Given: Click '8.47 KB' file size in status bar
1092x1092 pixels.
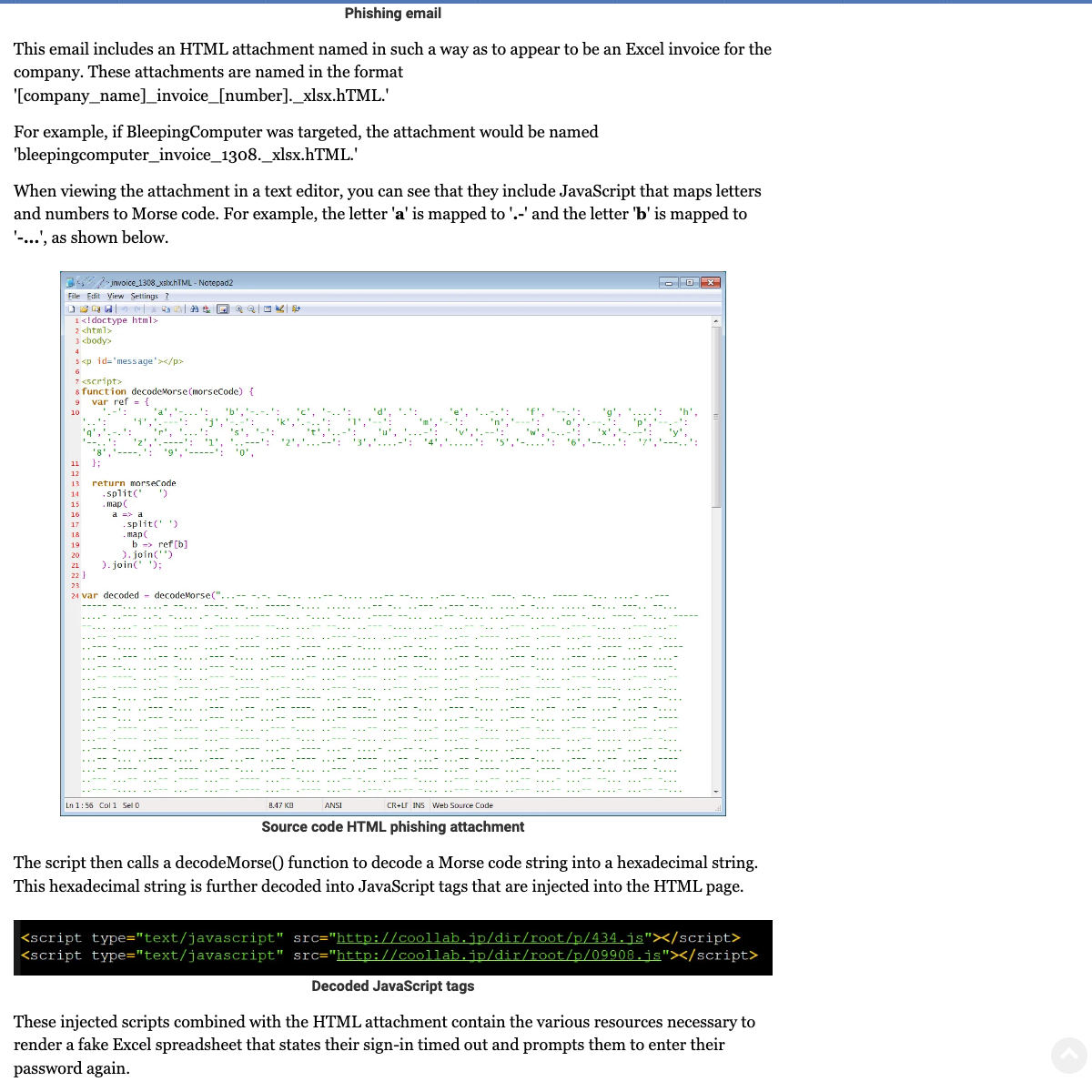Looking at the screenshot, I should pos(281,805).
